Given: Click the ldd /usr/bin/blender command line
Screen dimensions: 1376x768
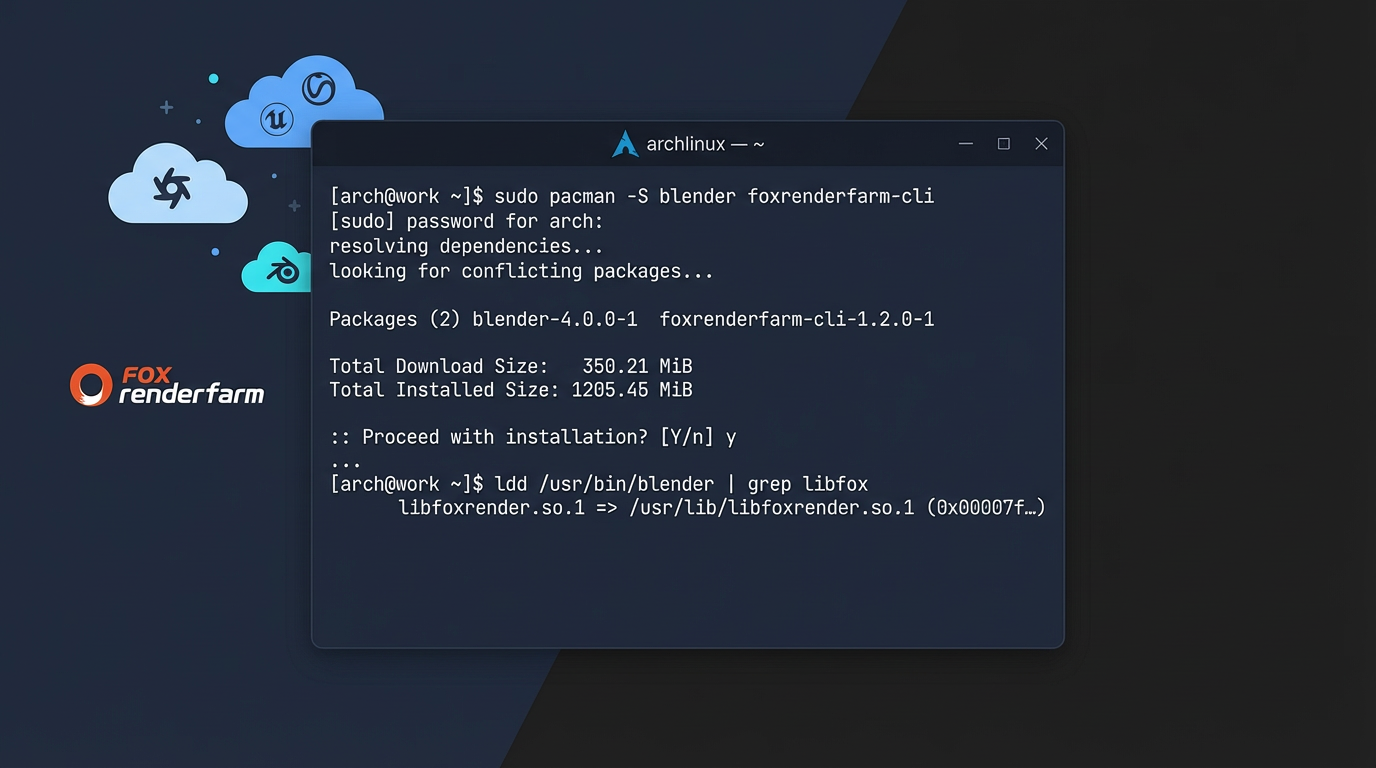Looking at the screenshot, I should [598, 484].
